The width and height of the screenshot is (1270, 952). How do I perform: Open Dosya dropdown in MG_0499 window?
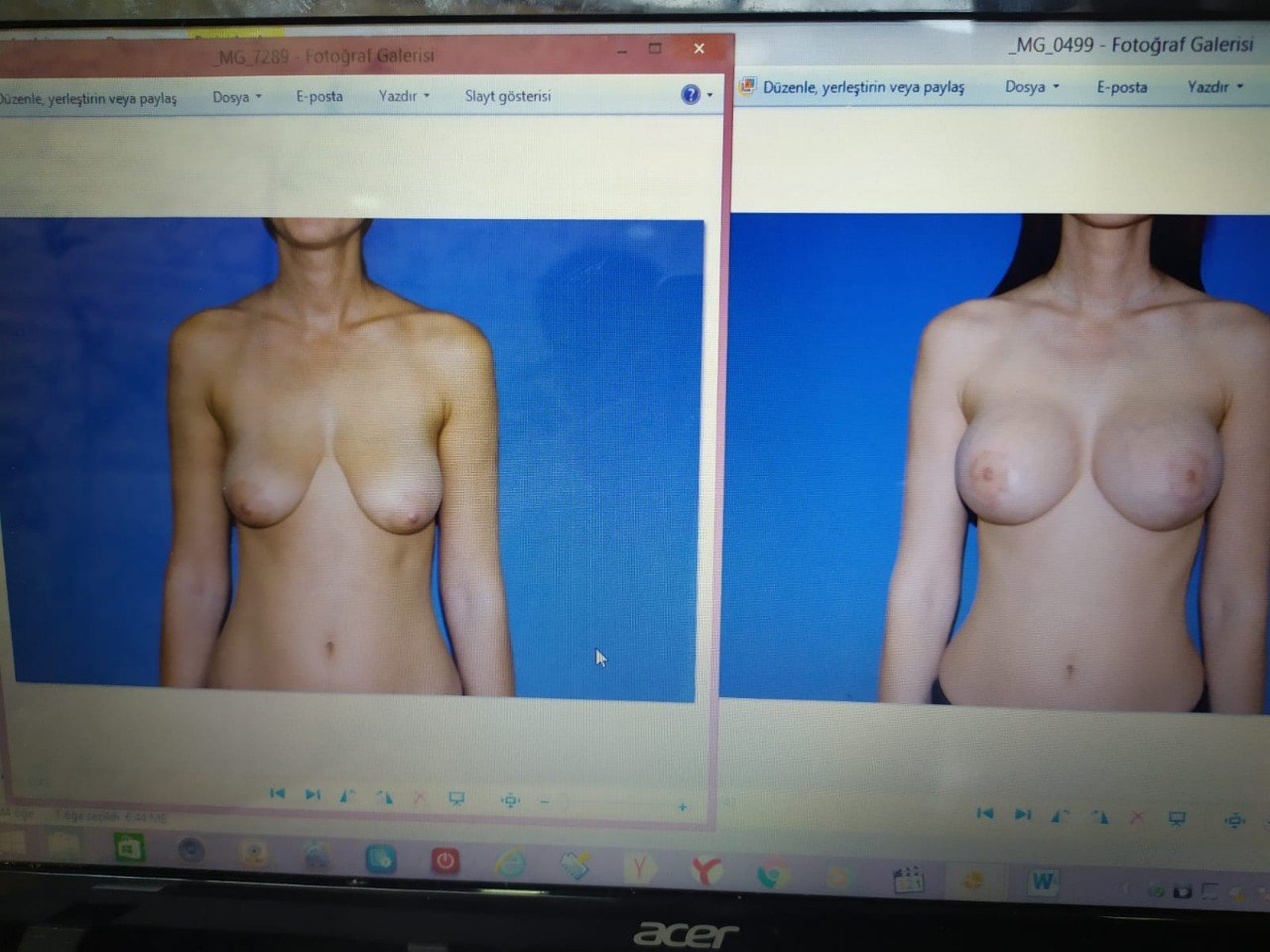point(1031,87)
